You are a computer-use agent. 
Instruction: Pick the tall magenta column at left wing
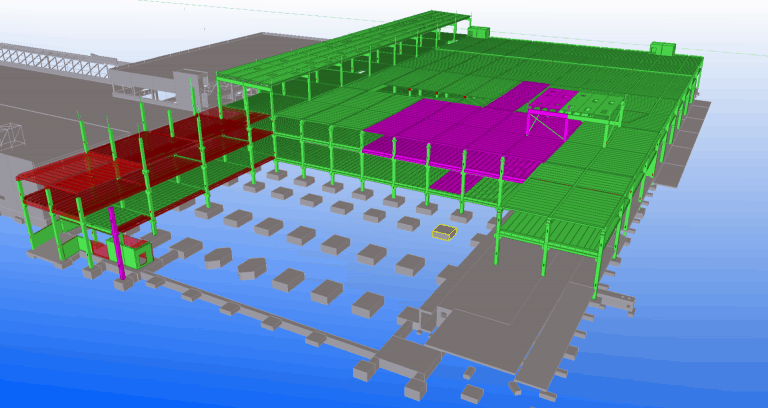pos(117,242)
